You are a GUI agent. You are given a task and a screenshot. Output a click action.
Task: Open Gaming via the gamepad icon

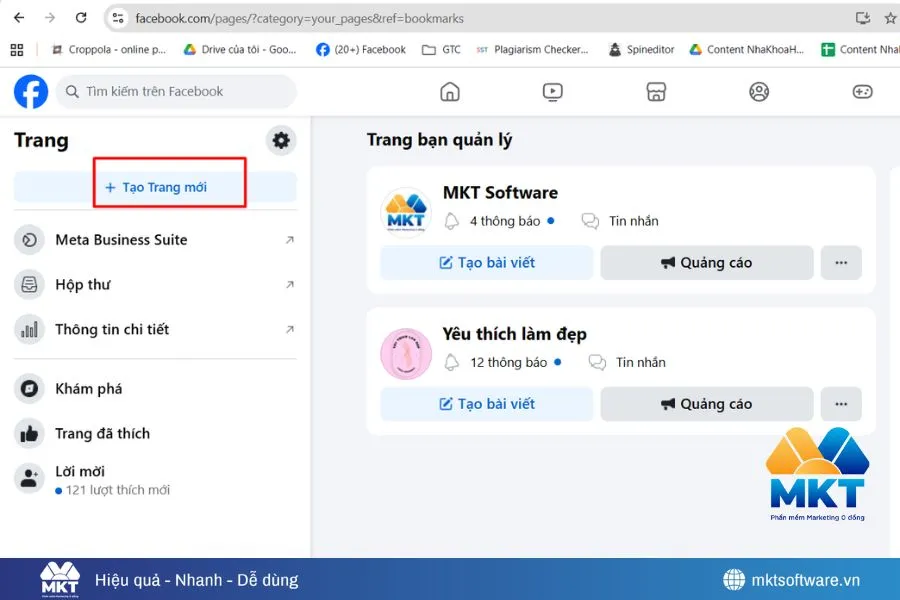(x=862, y=91)
